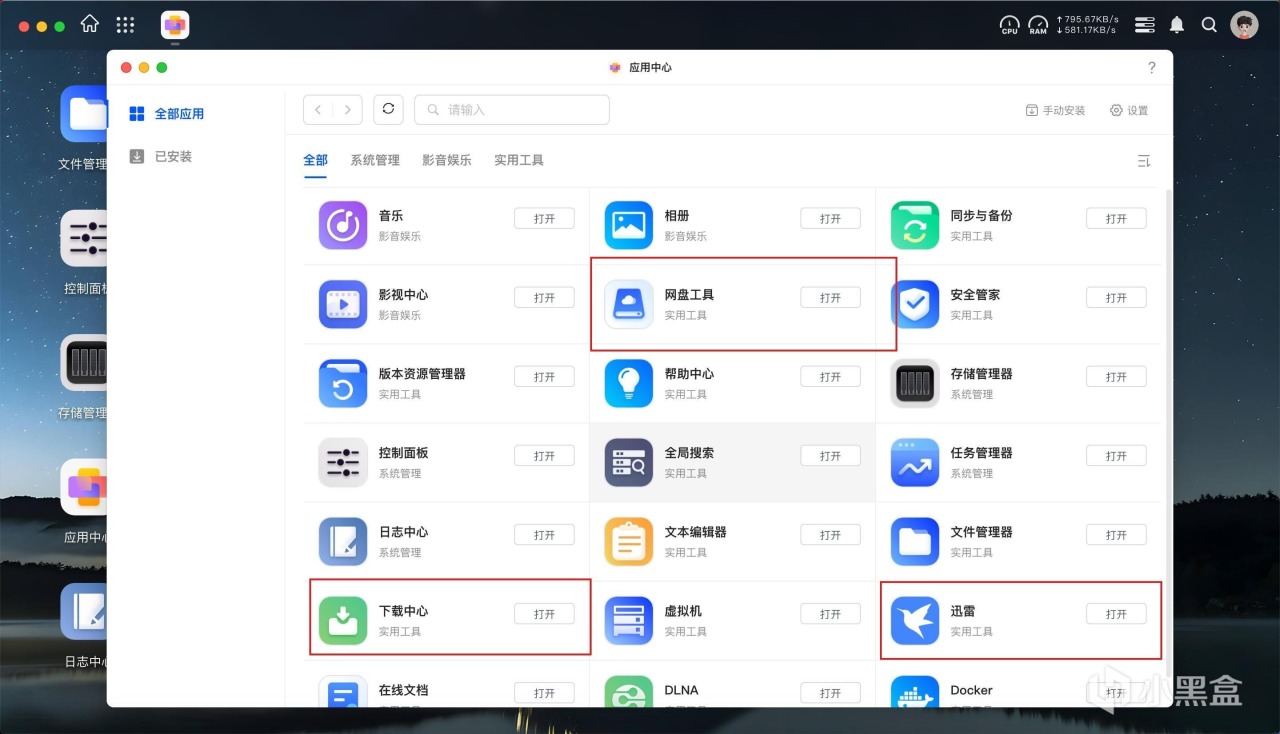Image resolution: width=1280 pixels, height=734 pixels.
Task: Click the 日志中心 app icon in the list
Action: [343, 541]
